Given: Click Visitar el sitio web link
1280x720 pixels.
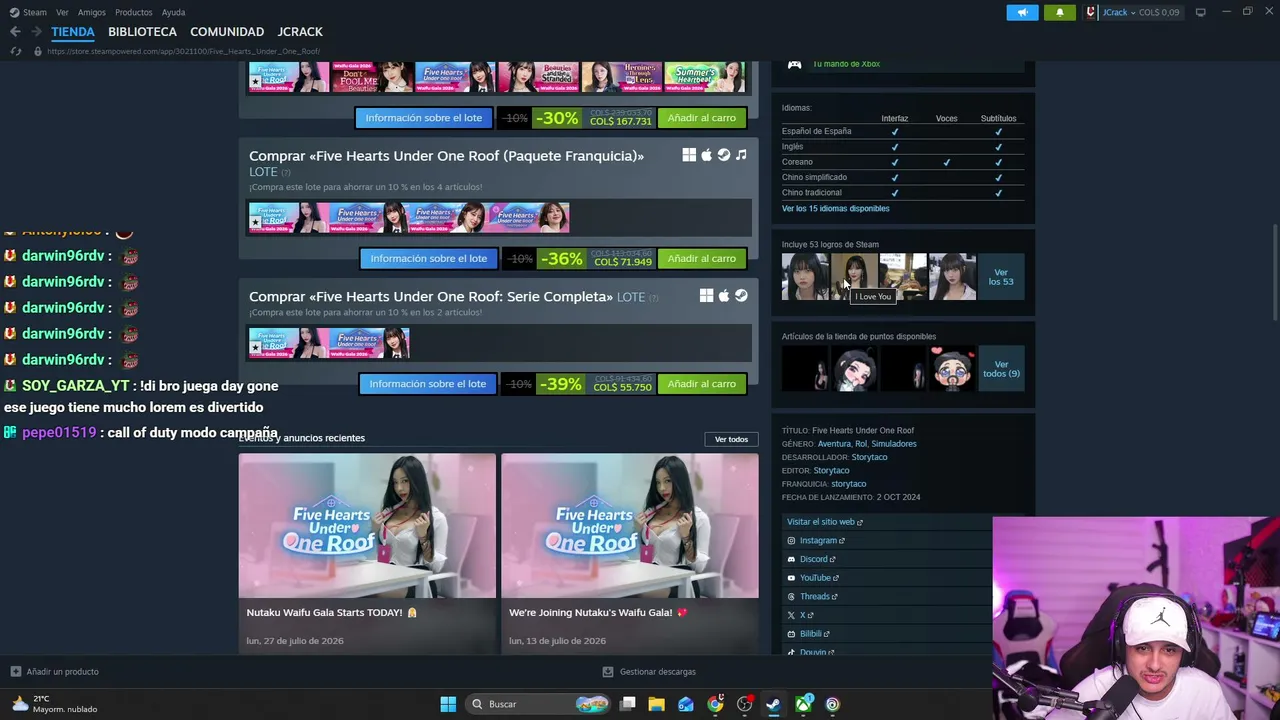Looking at the screenshot, I should point(824,522).
